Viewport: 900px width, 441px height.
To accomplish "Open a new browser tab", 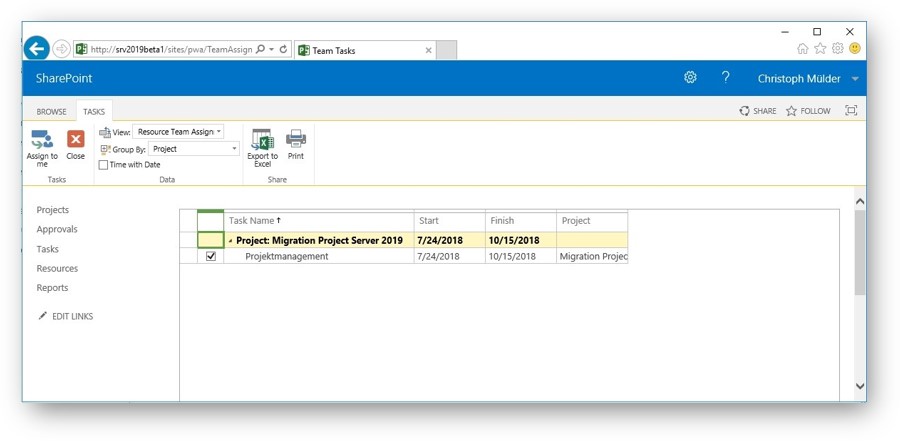I will [447, 51].
